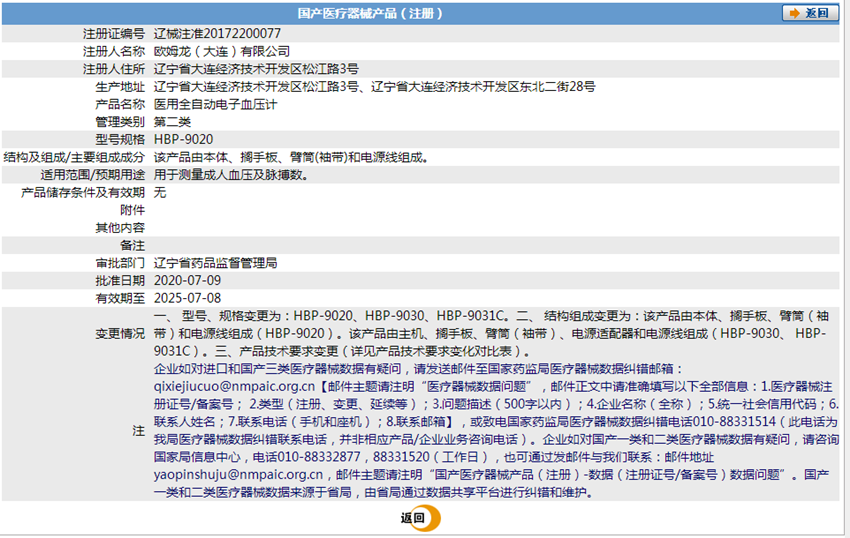
Task: Click intended use text 用于测量成人血压及脉搏数
Action: coord(231,175)
